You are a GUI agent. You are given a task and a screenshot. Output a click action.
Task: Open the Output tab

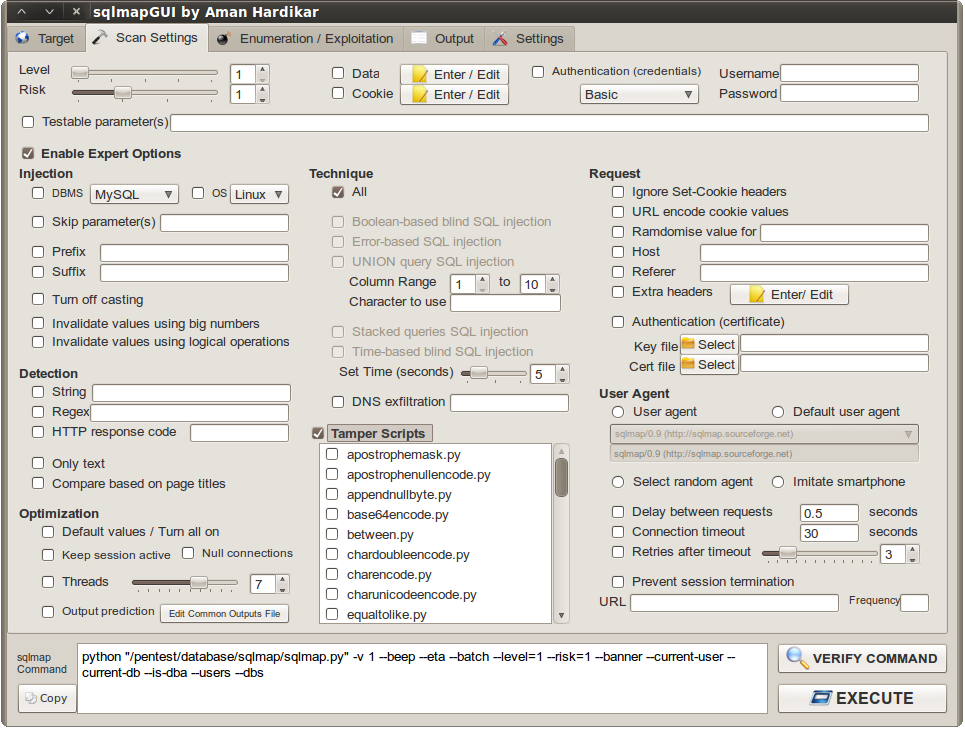[443, 38]
